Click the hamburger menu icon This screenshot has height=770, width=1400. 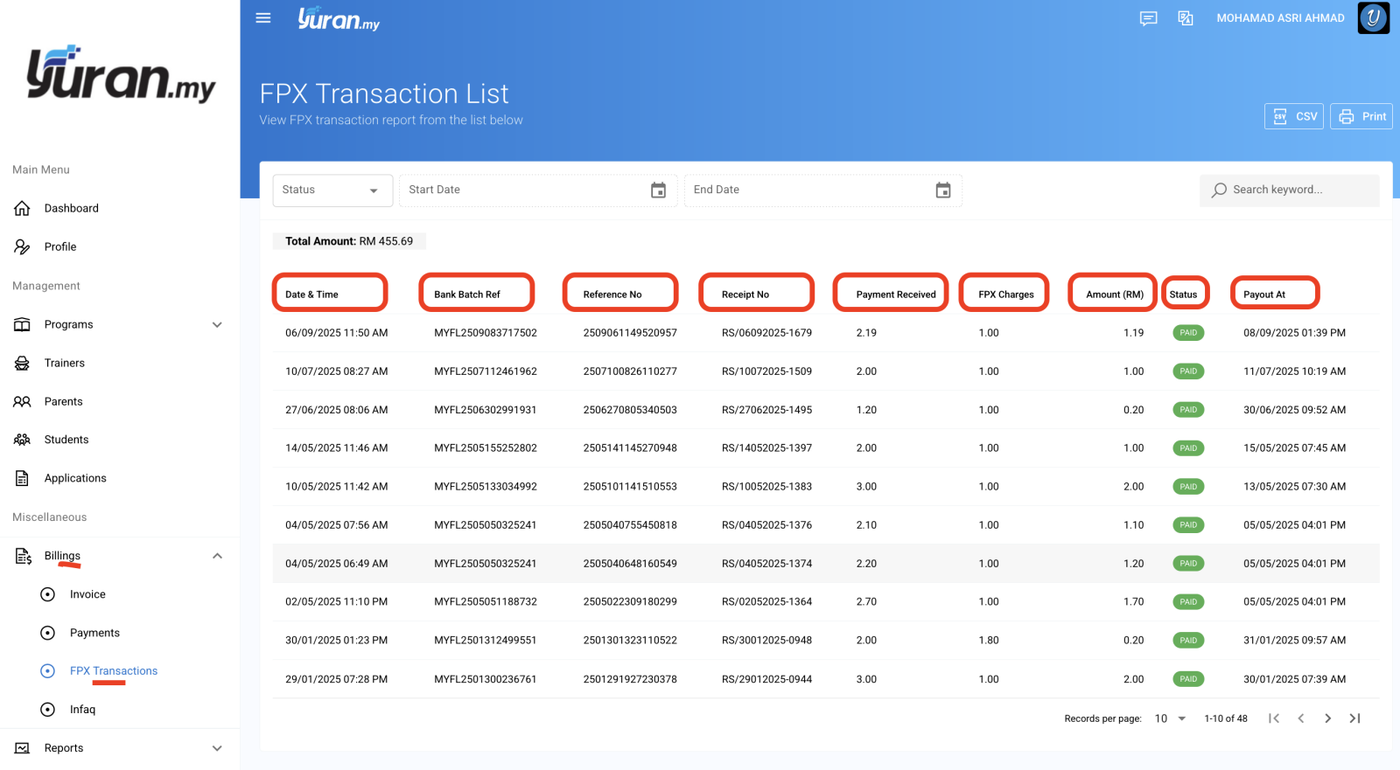(x=263, y=18)
